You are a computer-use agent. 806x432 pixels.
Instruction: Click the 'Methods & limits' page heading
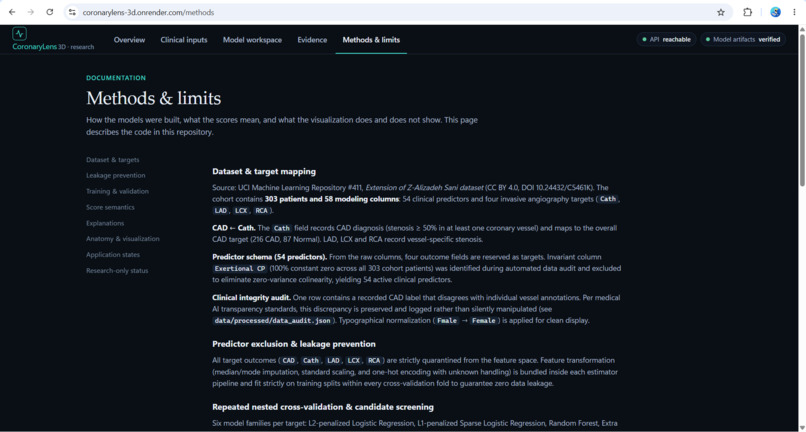tap(154, 98)
